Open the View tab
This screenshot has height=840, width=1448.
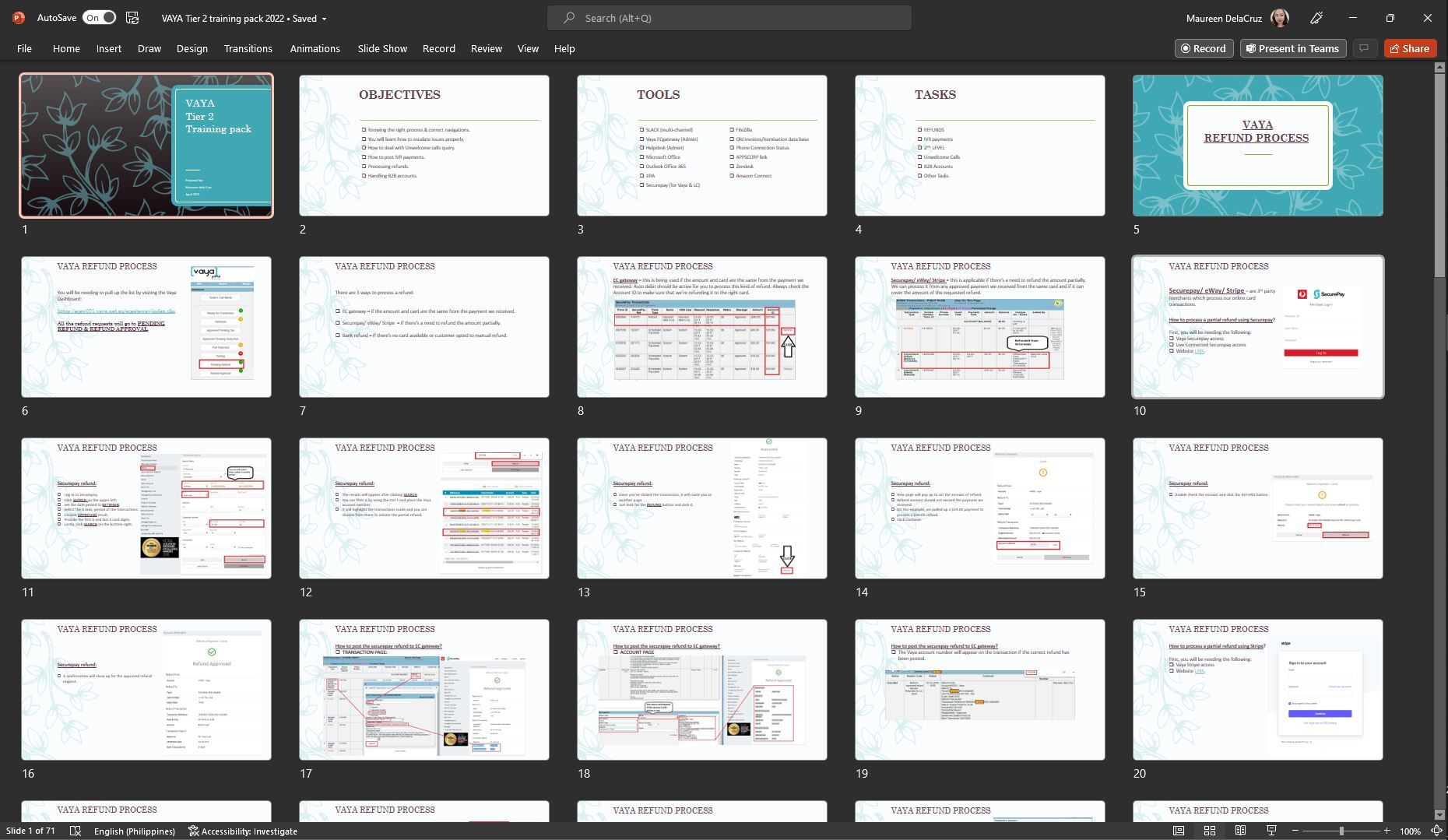528,48
